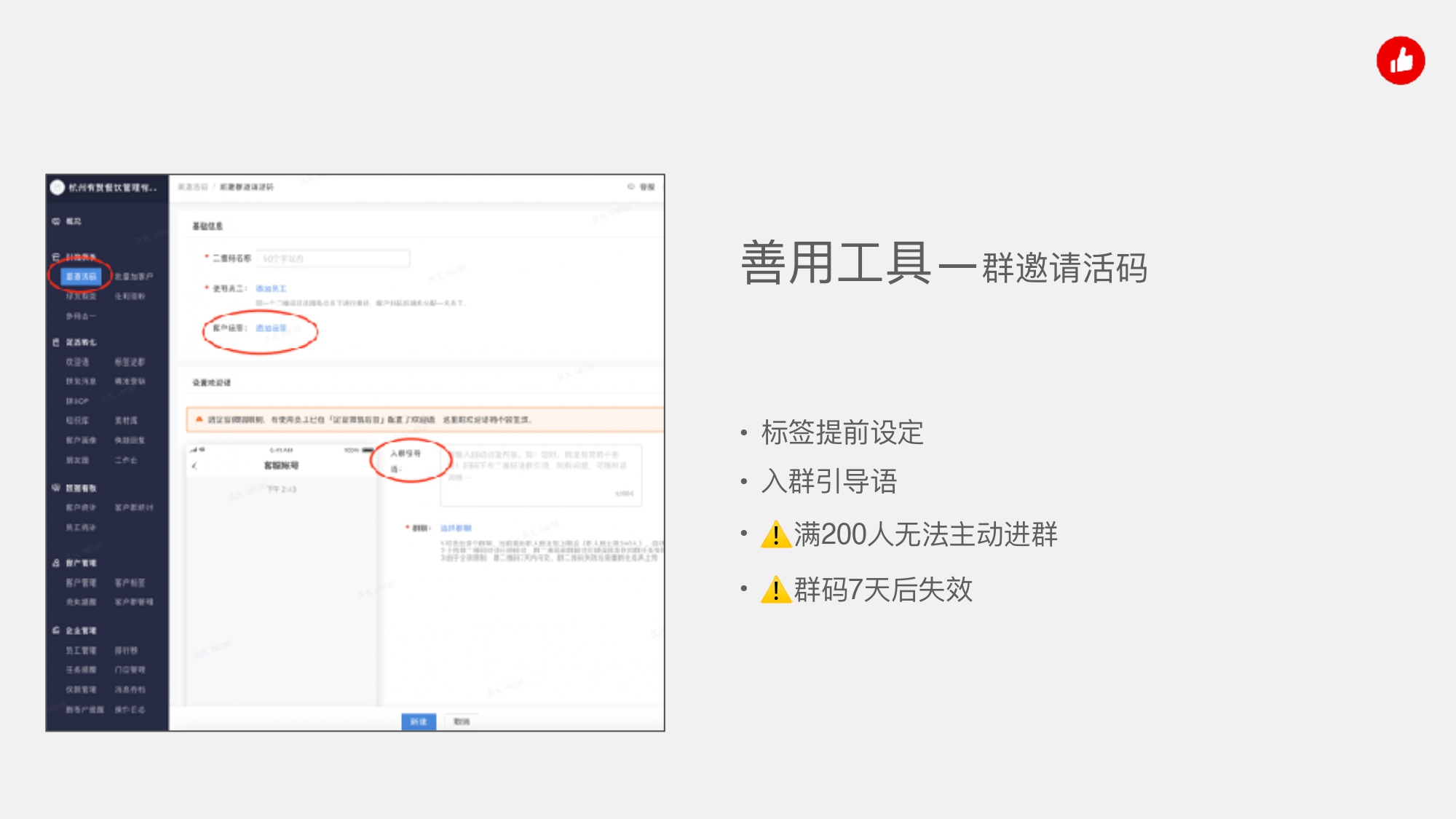
Task: Open 排行榜 in the sidebar
Action: click(126, 650)
